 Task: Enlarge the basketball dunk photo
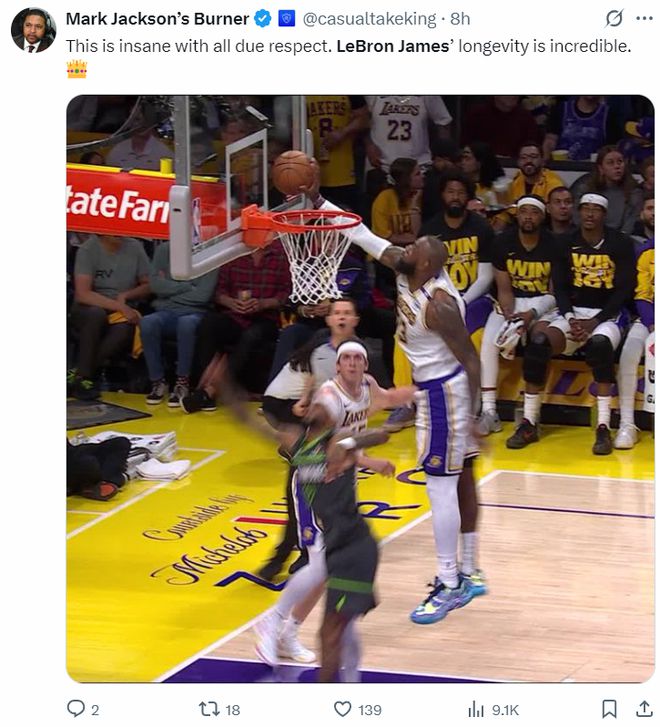(360, 389)
